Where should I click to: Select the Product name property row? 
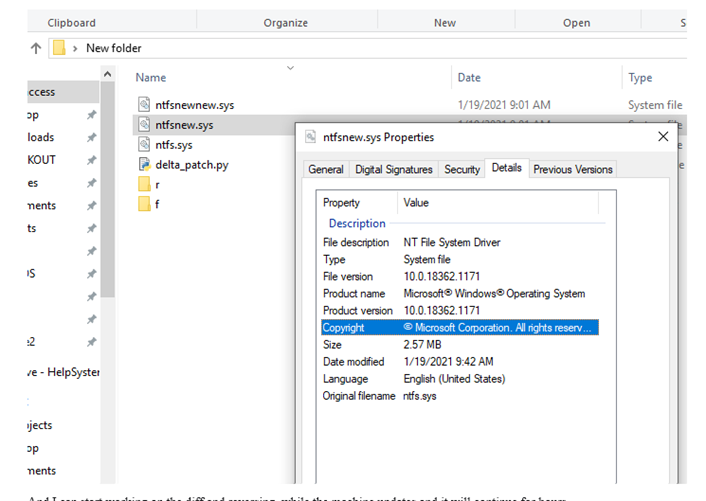(460, 293)
